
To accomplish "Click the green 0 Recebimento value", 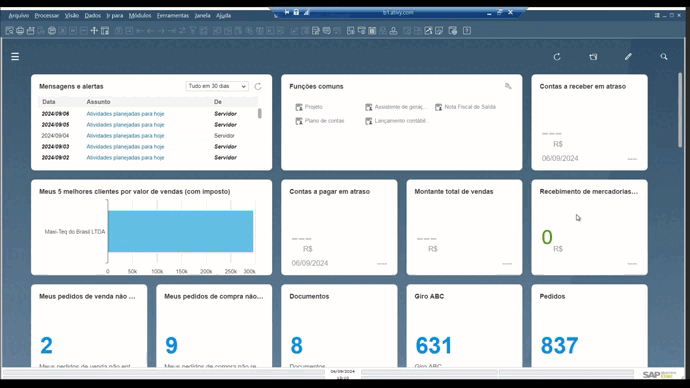I will (x=547, y=238).
